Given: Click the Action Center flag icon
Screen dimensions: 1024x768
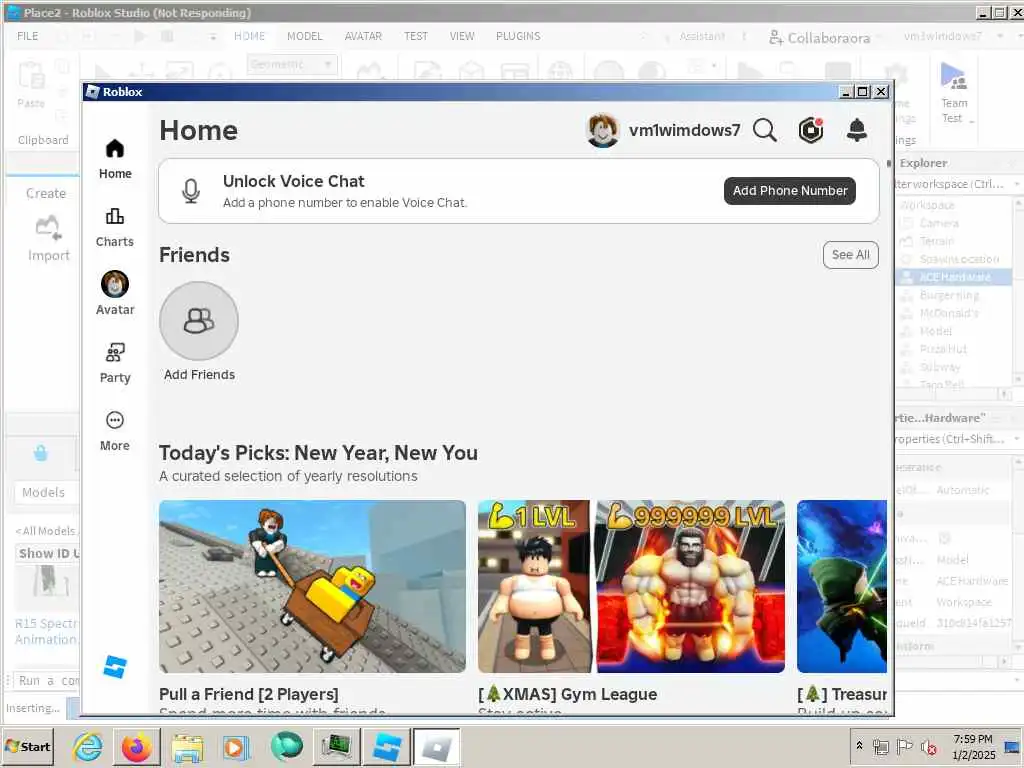Looking at the screenshot, I should pos(904,746).
